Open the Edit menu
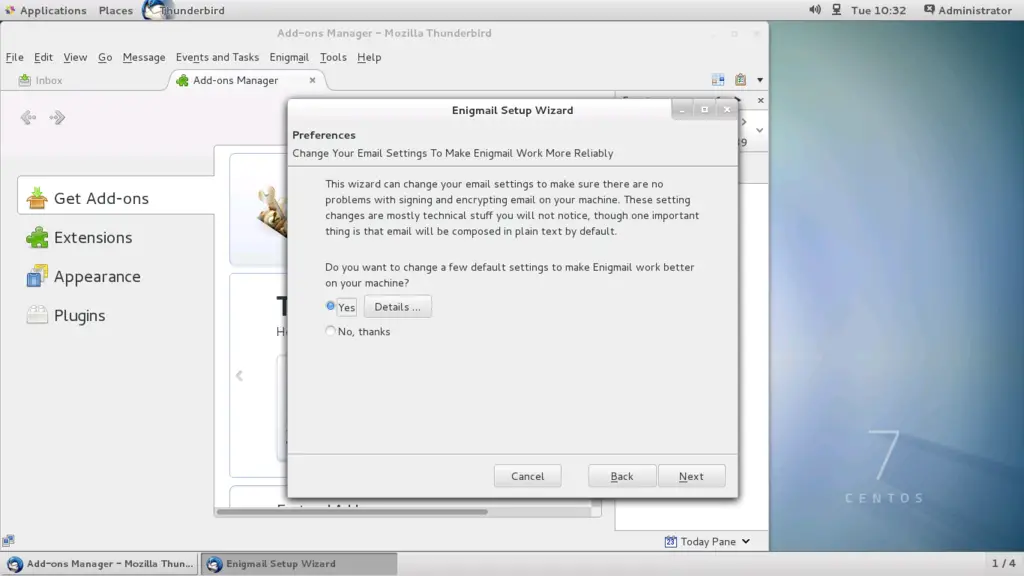This screenshot has width=1024, height=576. coord(43,57)
